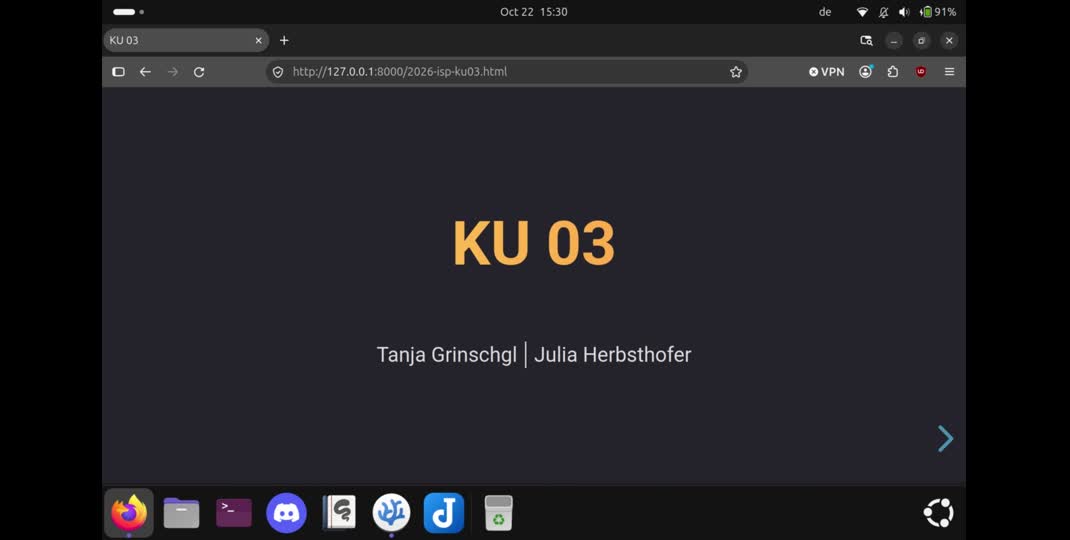Bookmark this page with star

pos(736,72)
